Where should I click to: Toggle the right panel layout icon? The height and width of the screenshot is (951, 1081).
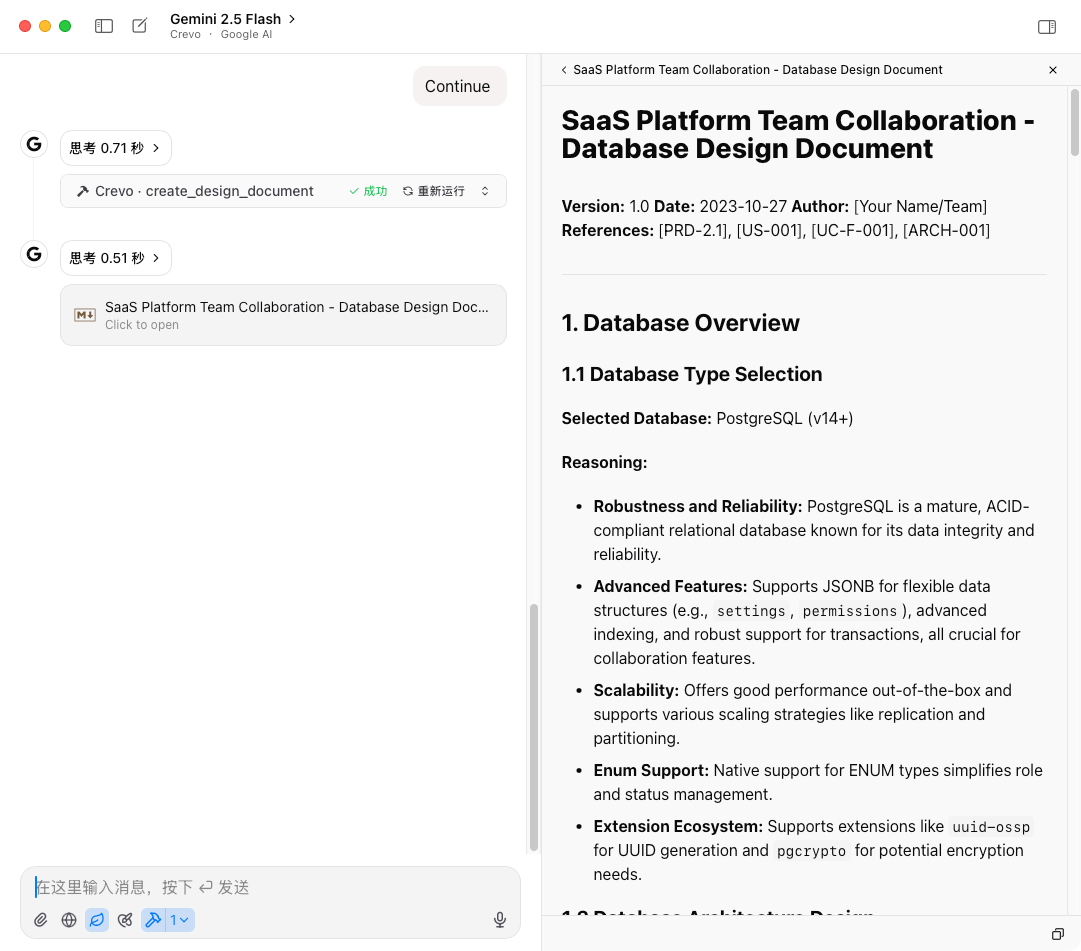(x=1047, y=27)
